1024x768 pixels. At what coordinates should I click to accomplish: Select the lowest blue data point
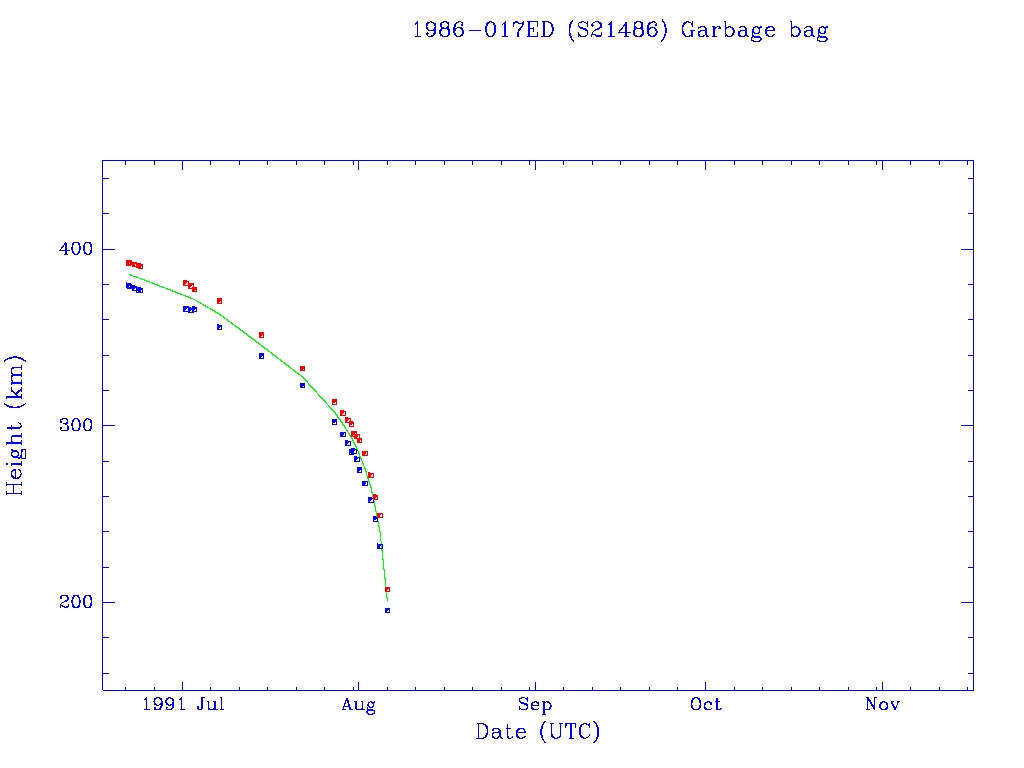[x=387, y=610]
